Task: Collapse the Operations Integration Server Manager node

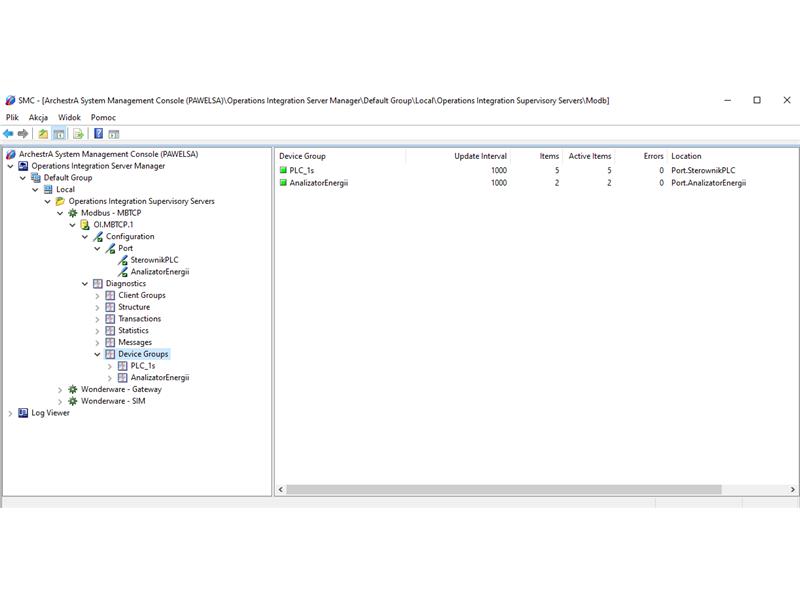Action: click(10, 166)
